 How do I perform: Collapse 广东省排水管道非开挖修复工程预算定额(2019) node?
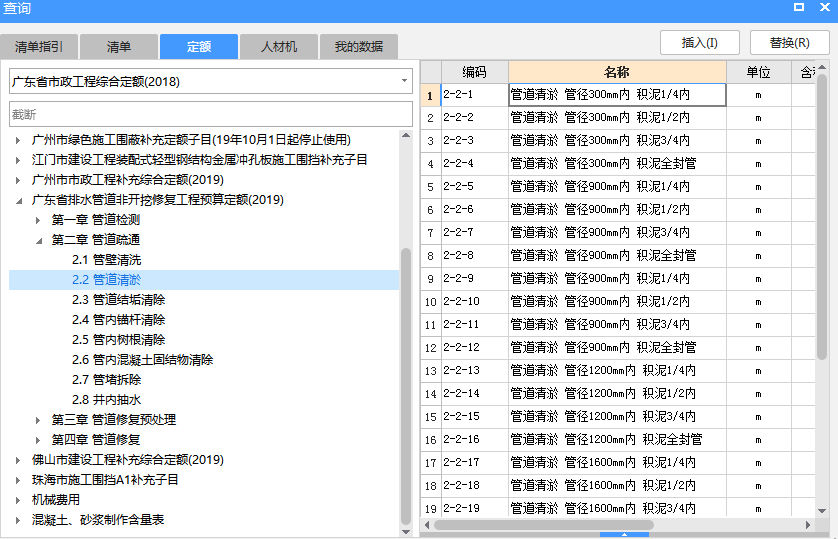pyautogui.click(x=18, y=200)
